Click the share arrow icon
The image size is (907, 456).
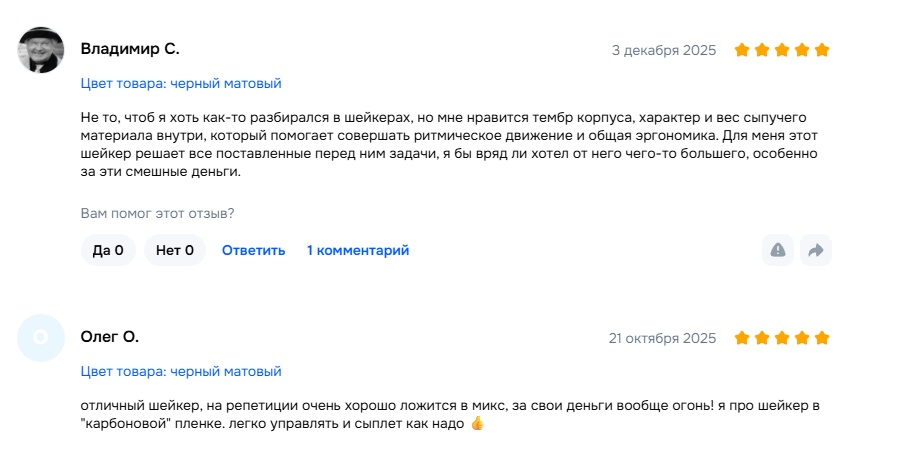815,250
